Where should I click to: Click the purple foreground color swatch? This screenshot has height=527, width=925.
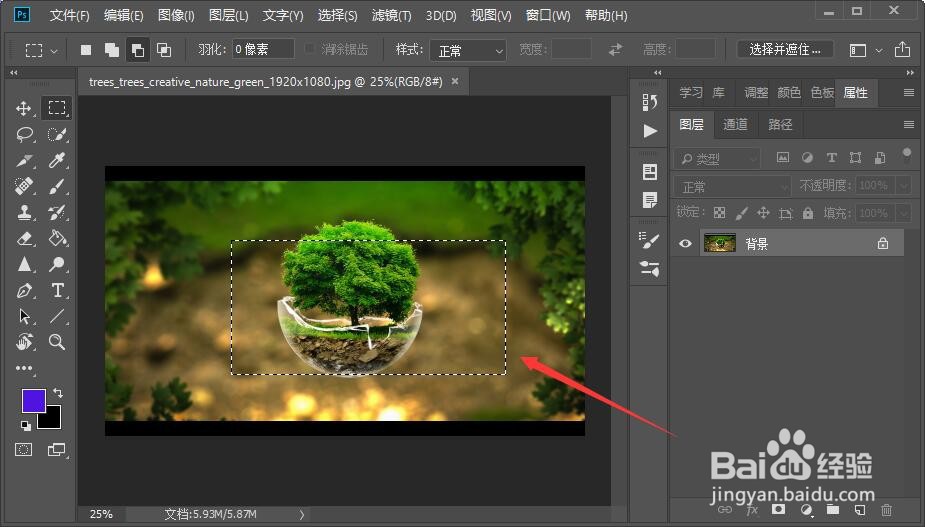coord(34,401)
